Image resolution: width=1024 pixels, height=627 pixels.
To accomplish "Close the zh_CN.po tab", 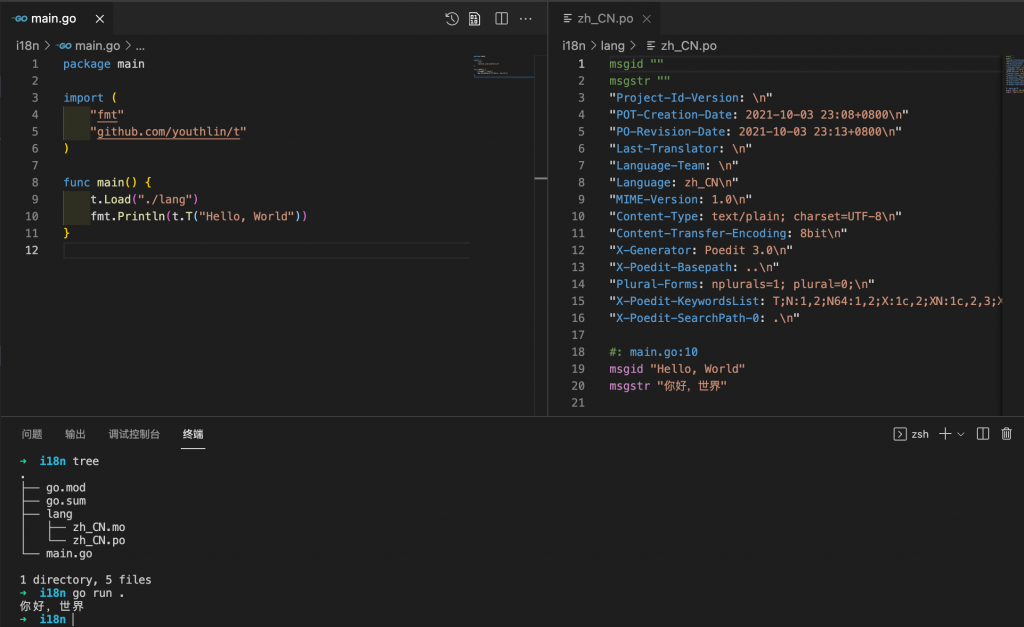I will 647,19.
